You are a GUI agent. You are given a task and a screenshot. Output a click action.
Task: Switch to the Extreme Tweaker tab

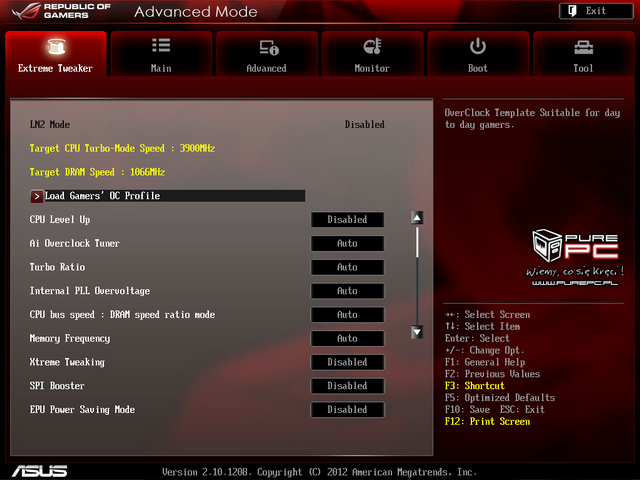click(56, 54)
